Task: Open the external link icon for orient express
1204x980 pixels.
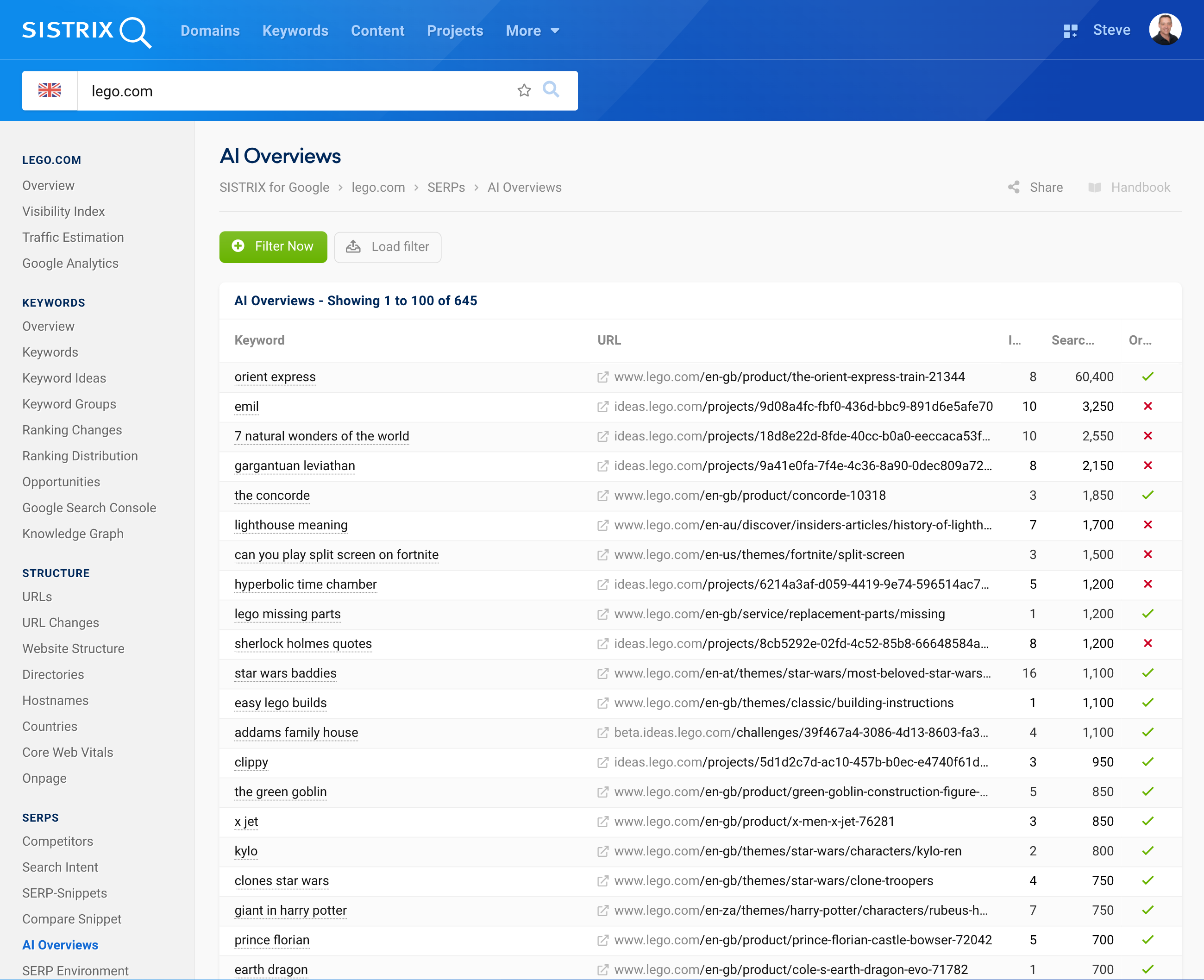Action: [x=603, y=377]
